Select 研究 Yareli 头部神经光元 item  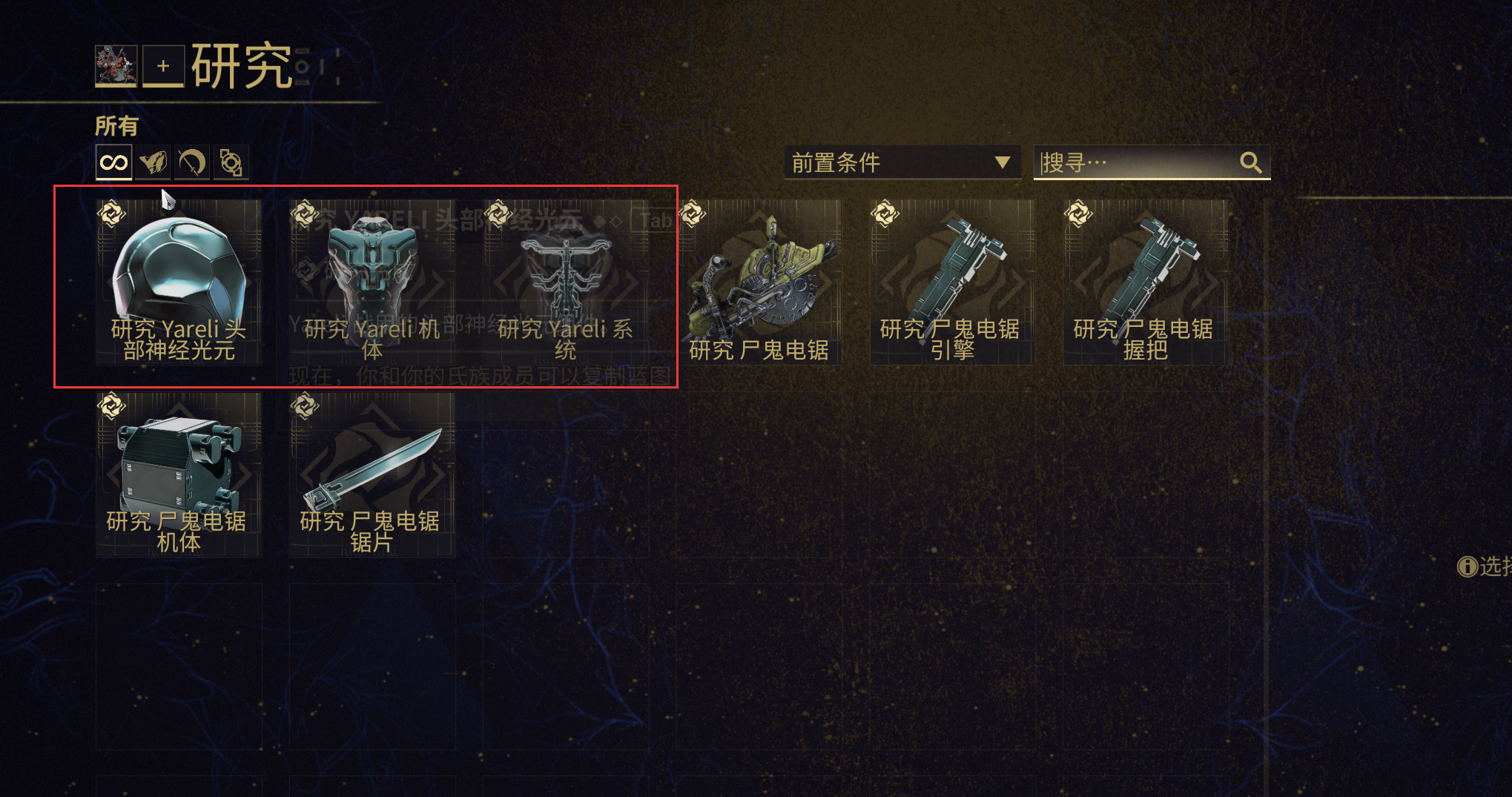tap(179, 282)
